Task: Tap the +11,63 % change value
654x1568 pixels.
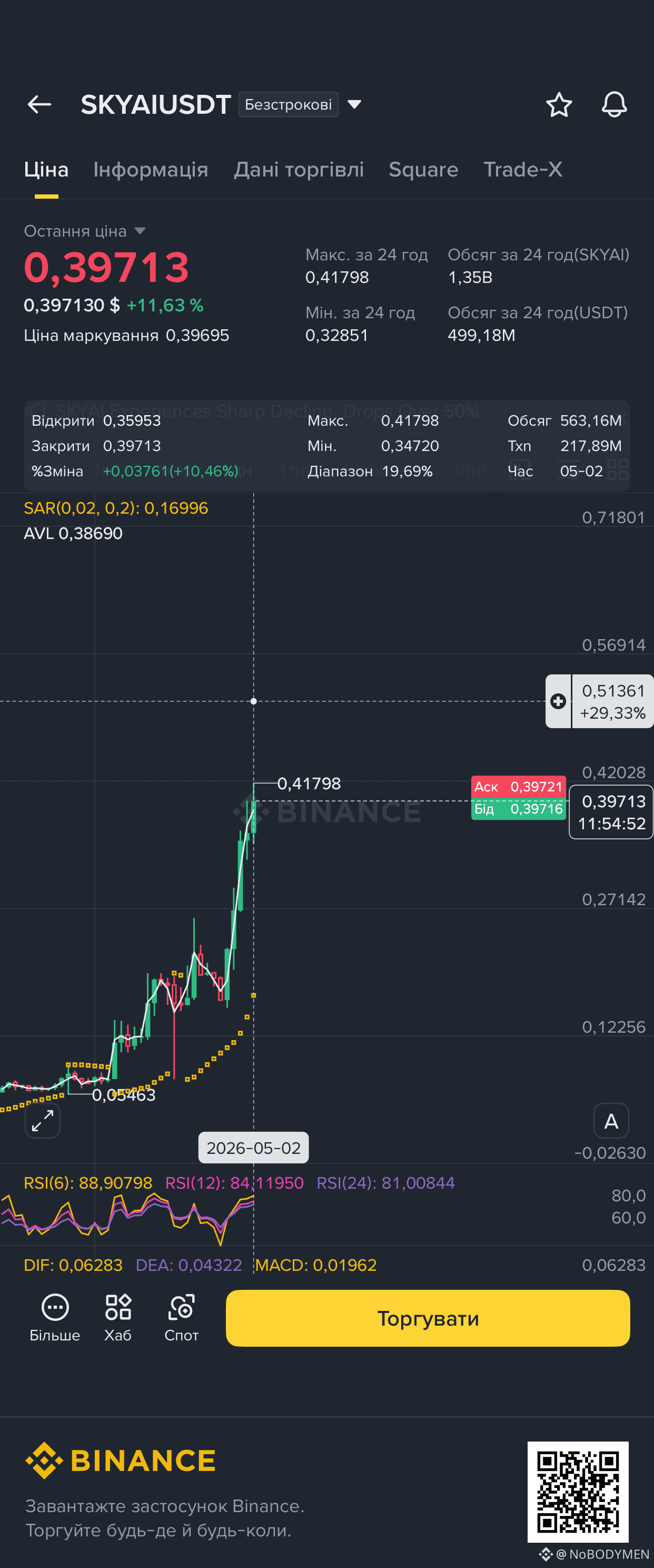Action: [x=165, y=306]
